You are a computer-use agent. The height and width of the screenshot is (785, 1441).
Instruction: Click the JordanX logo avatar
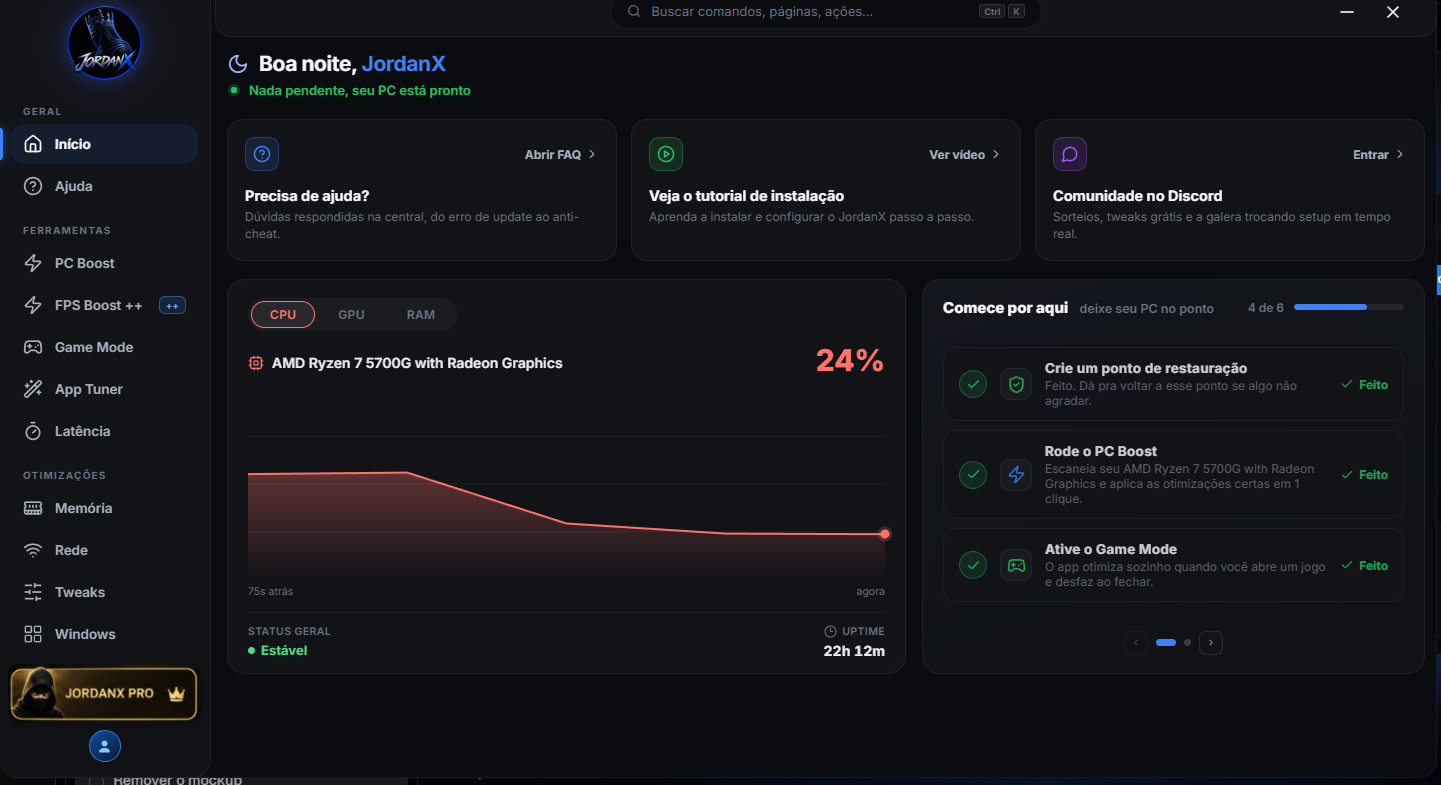[105, 43]
